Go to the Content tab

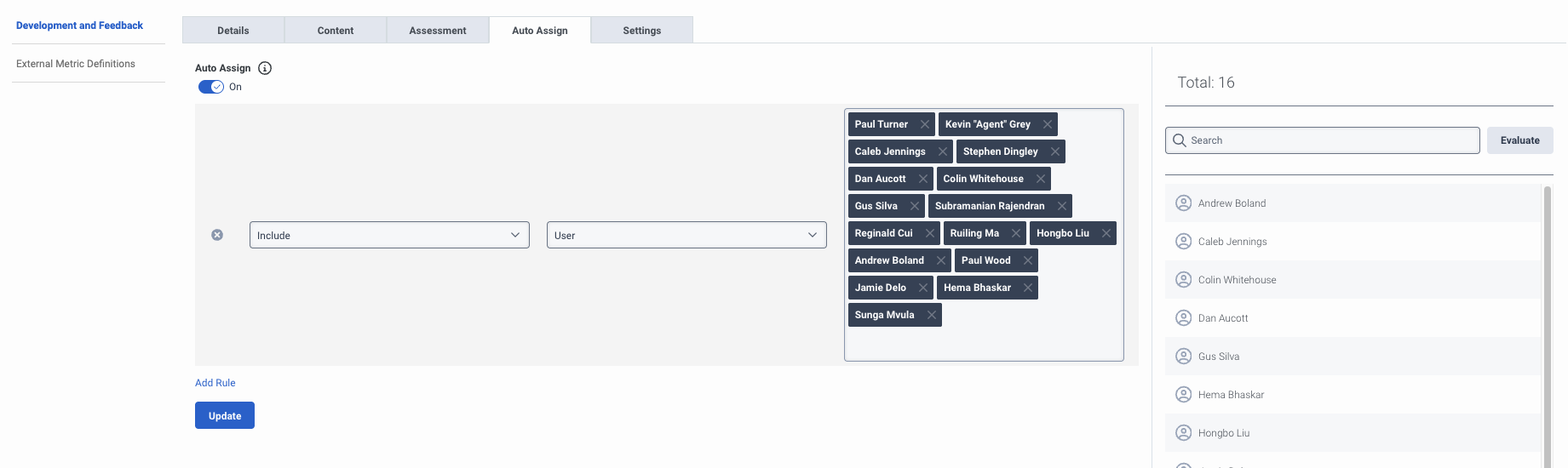pos(336,31)
